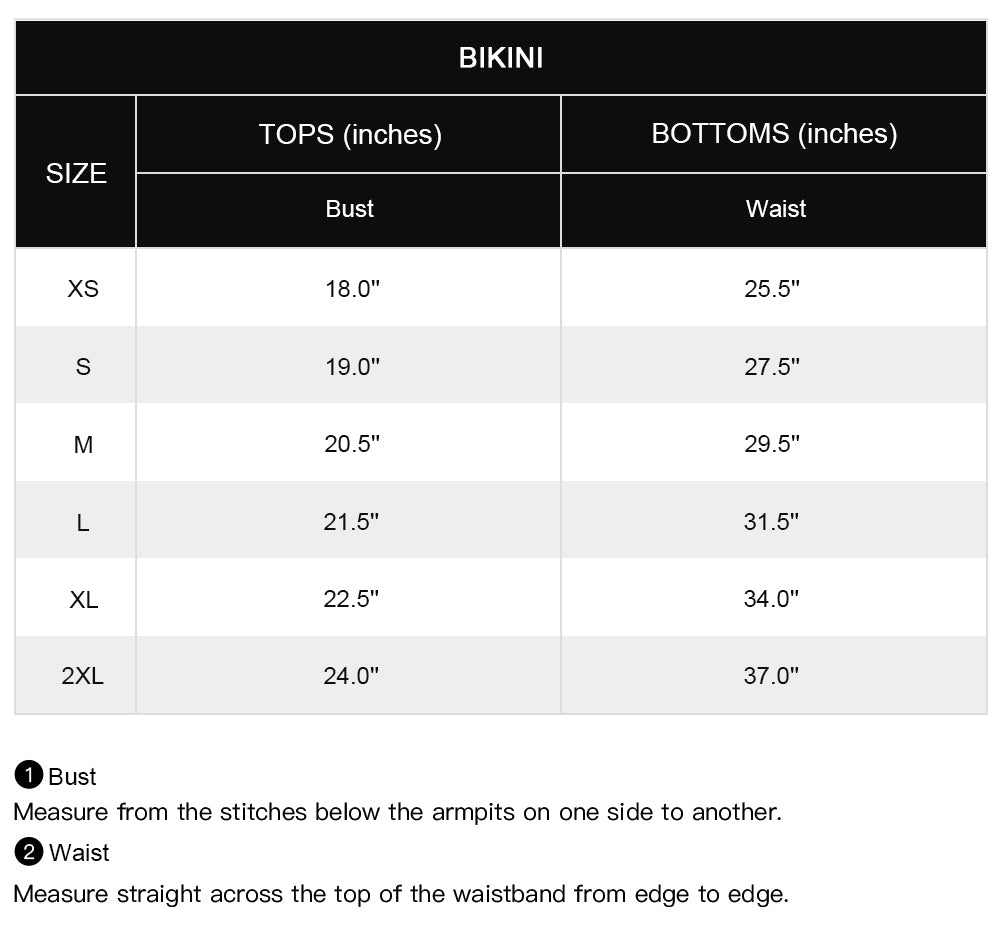Click the XL size row label
Viewport: 1000px width, 949px height.
click(83, 599)
